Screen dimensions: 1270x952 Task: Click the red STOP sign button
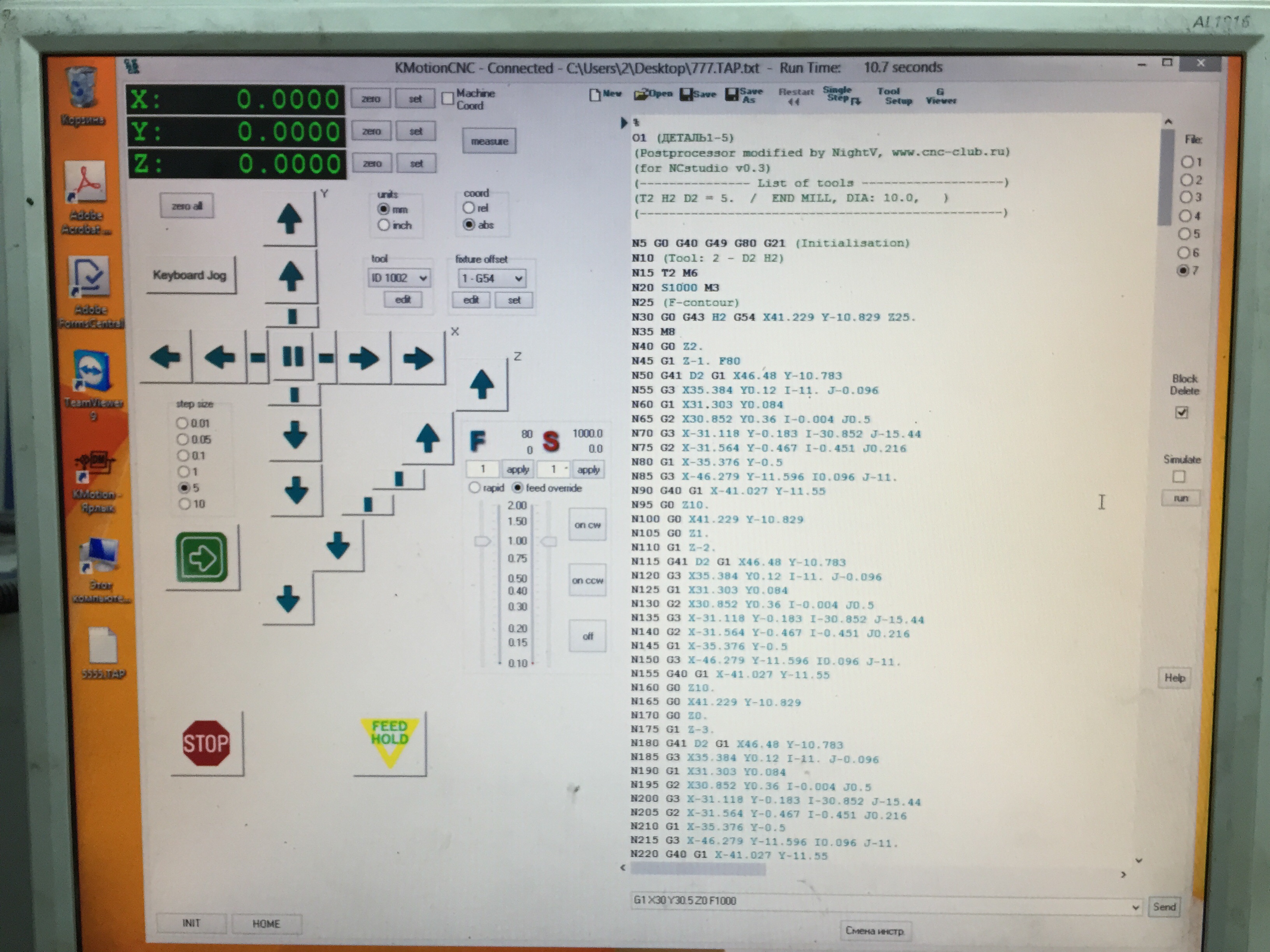(205, 743)
